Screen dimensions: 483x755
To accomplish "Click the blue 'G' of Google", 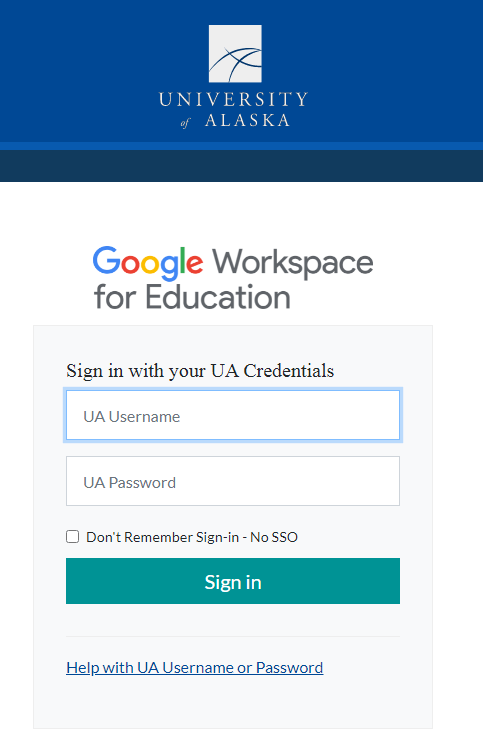I will [x=106, y=260].
